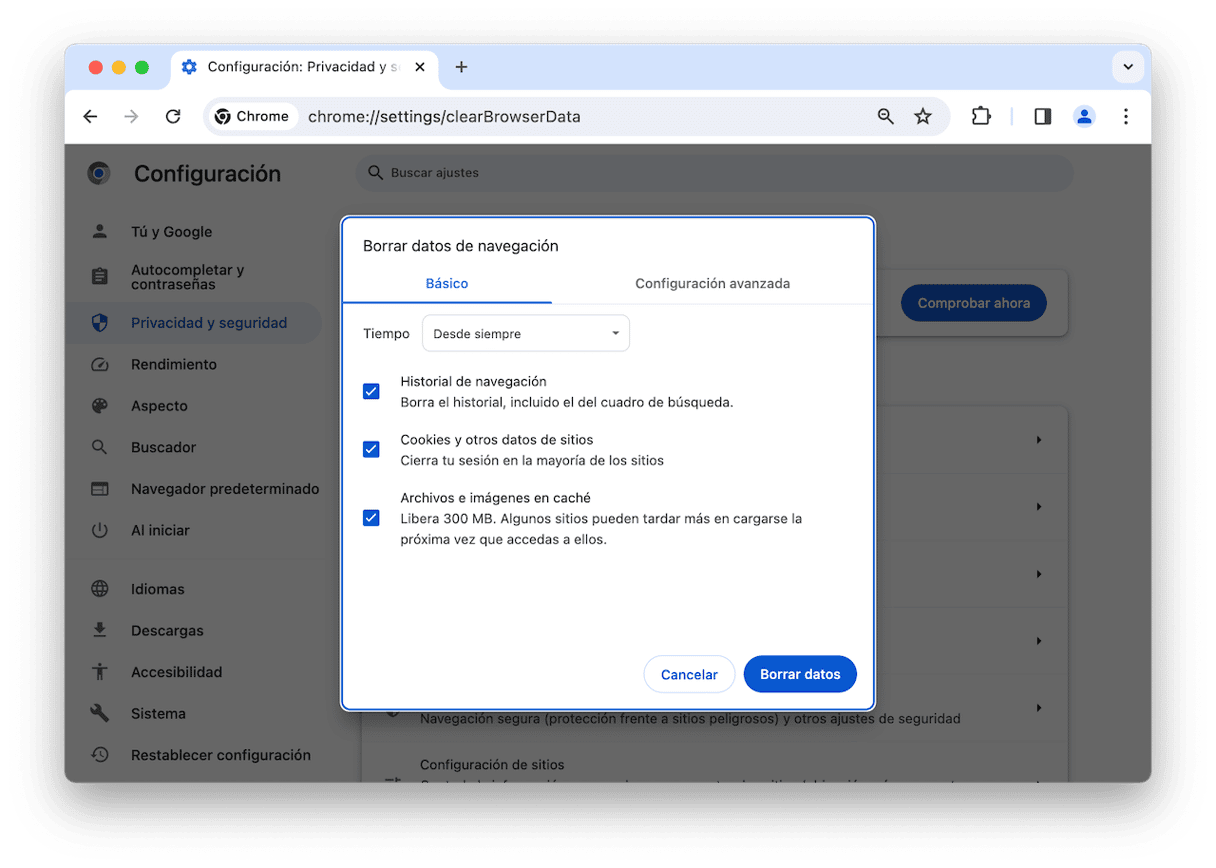
Task: Click the Buscador magnifier icon
Action: (x=99, y=448)
